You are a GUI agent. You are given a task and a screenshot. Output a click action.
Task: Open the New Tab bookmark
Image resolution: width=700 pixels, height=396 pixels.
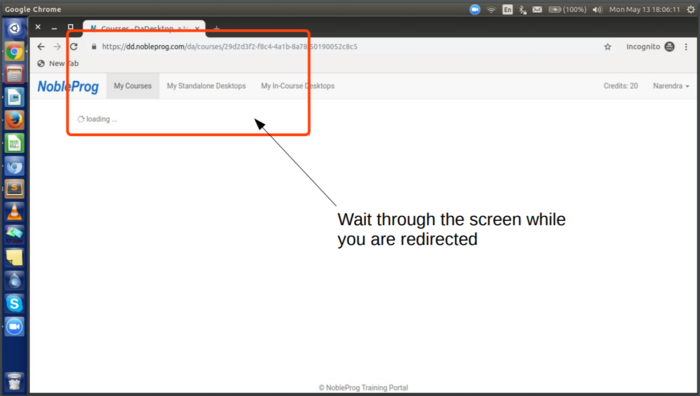[58, 63]
